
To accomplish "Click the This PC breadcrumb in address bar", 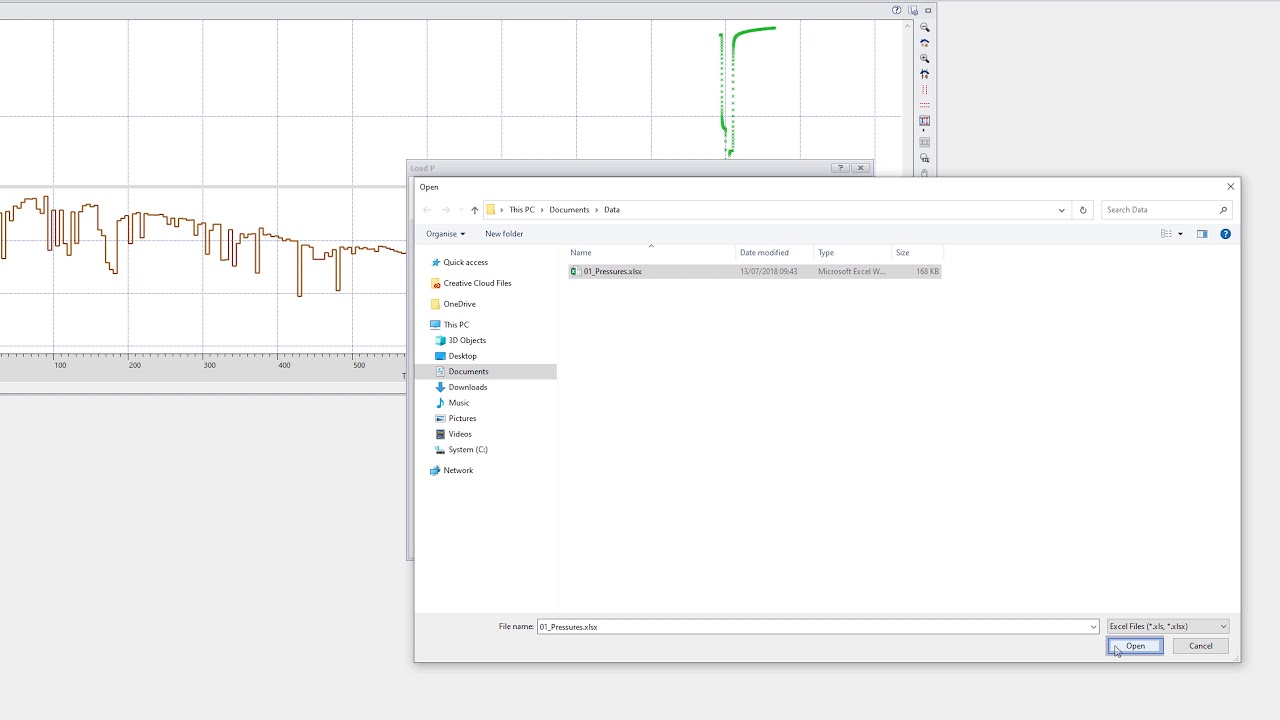I will 521,210.
